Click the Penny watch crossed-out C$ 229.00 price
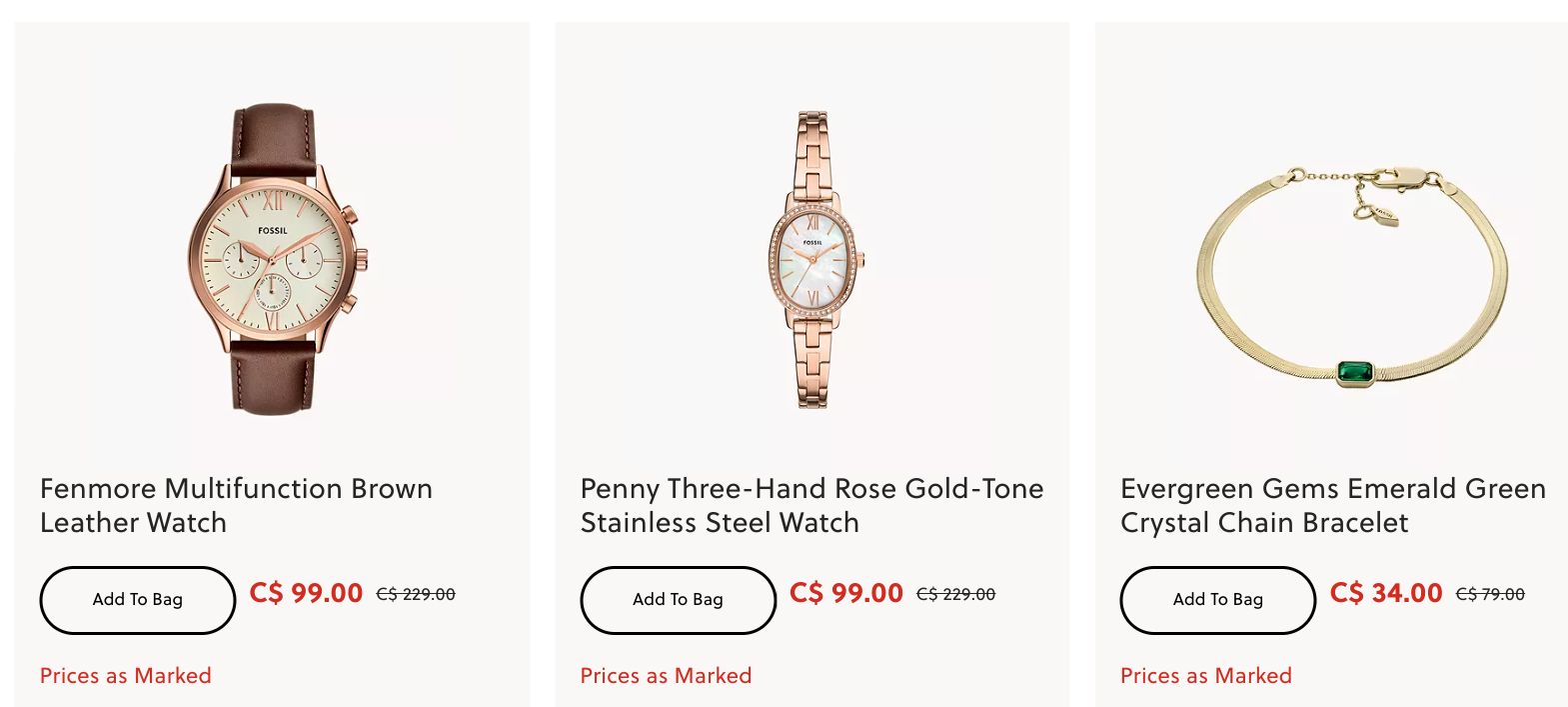This screenshot has width=1568, height=707. click(956, 594)
